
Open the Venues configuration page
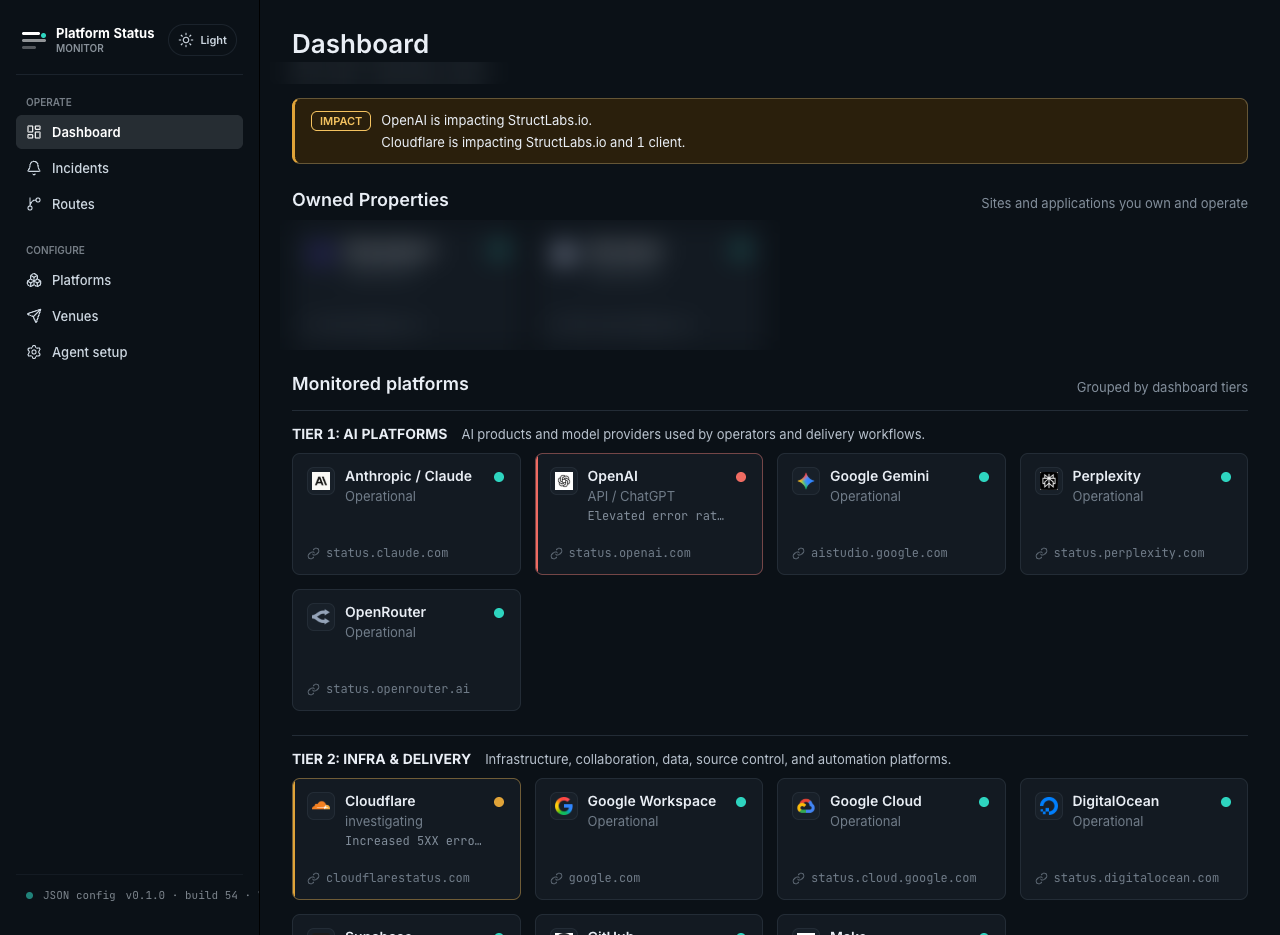[129, 316]
